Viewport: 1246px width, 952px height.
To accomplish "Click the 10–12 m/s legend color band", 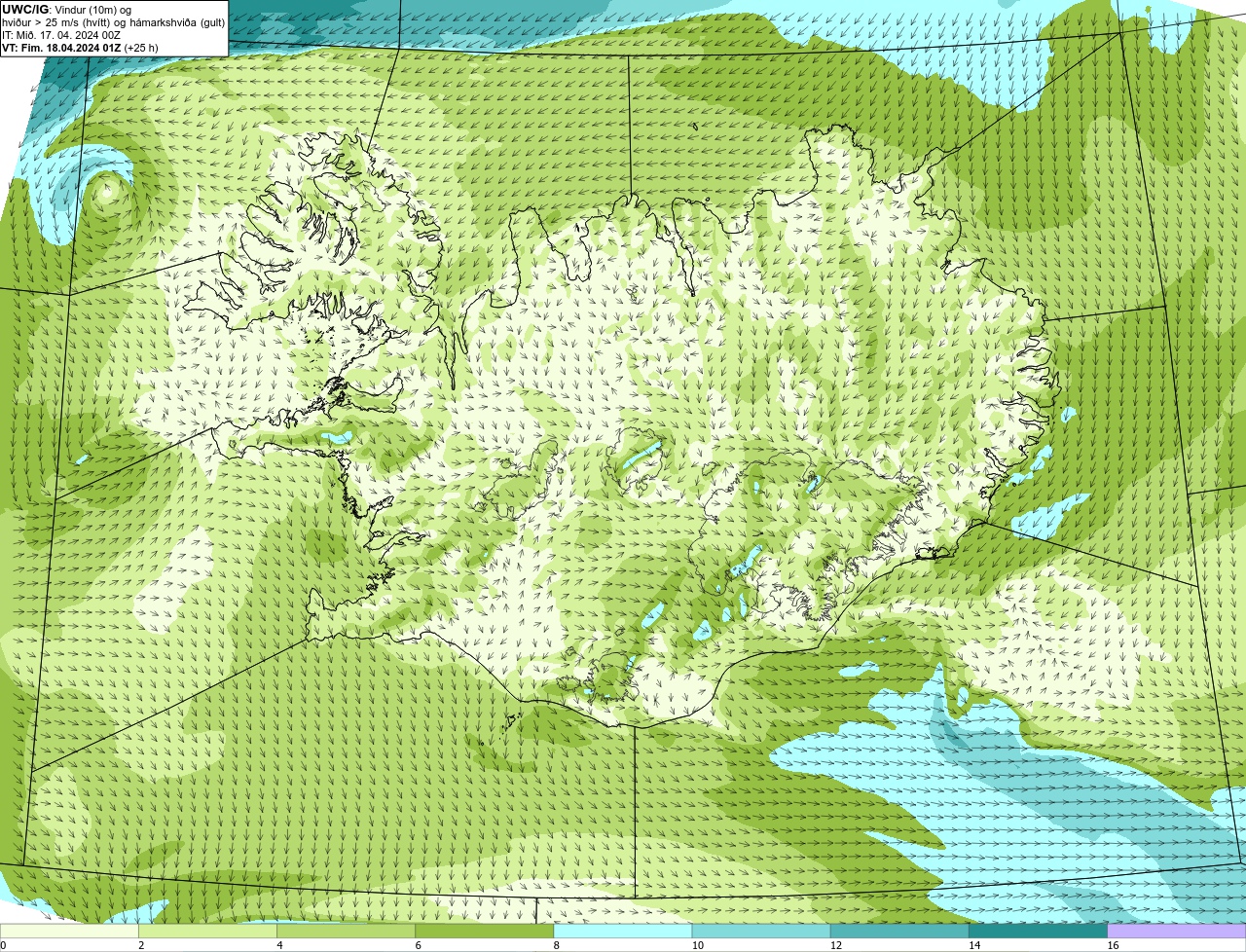I will coord(761,932).
